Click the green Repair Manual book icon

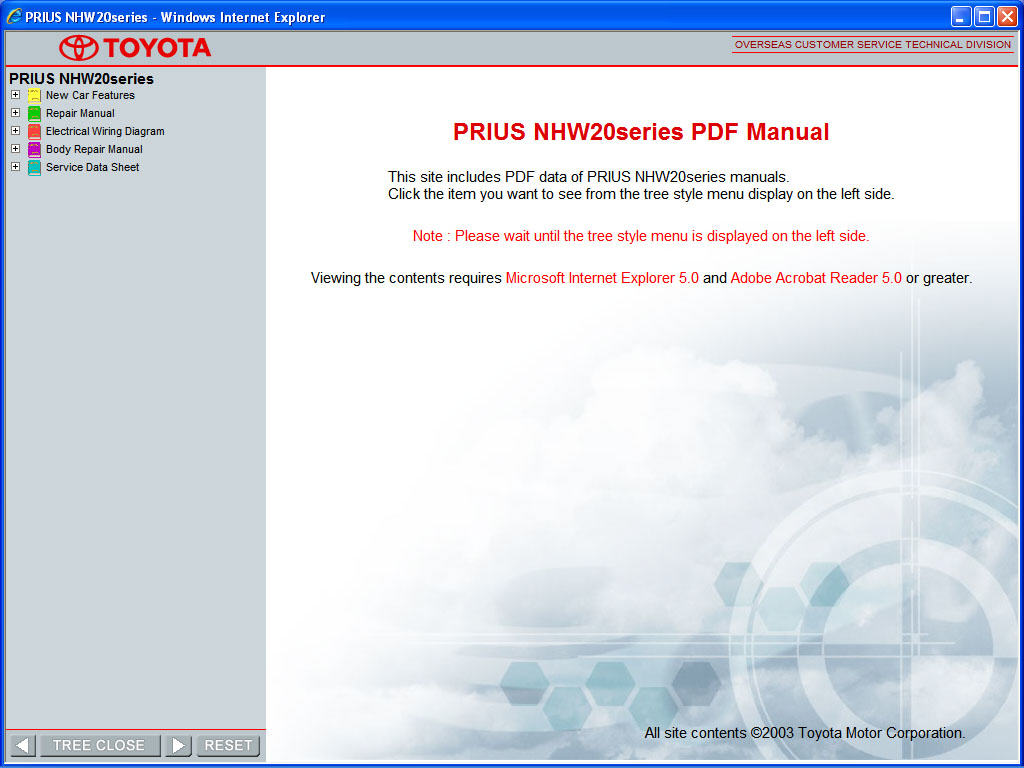[34, 114]
